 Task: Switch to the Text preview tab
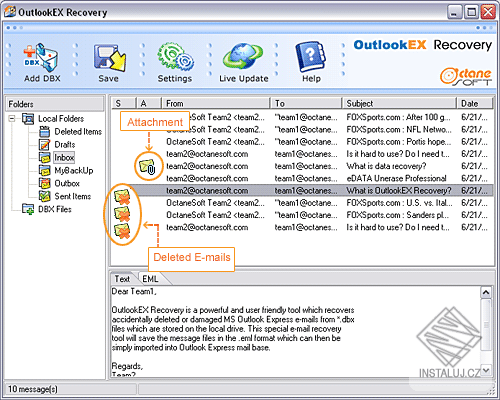[x=122, y=279]
